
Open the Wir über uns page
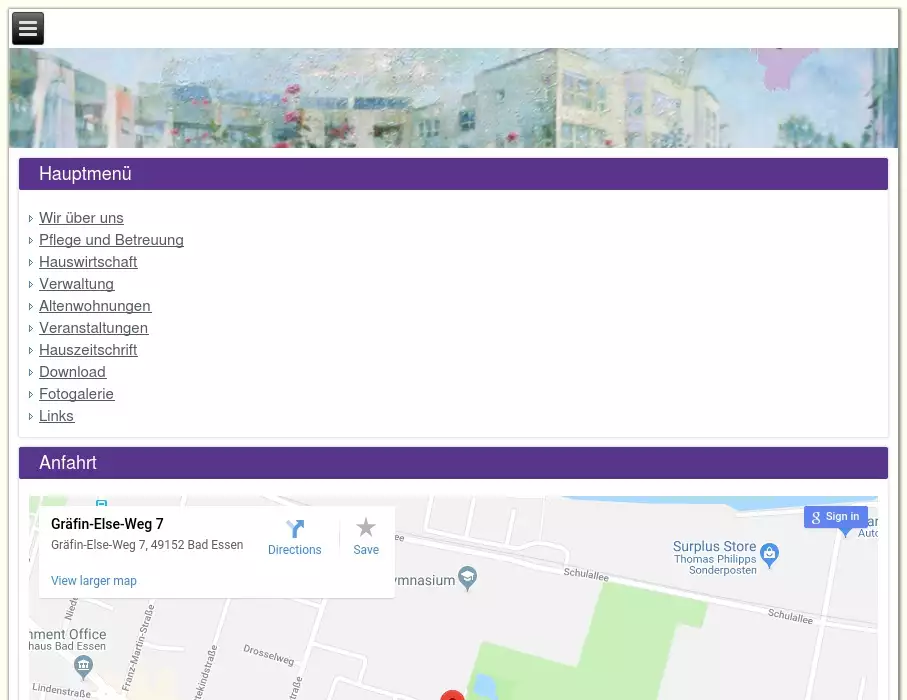[x=81, y=218]
